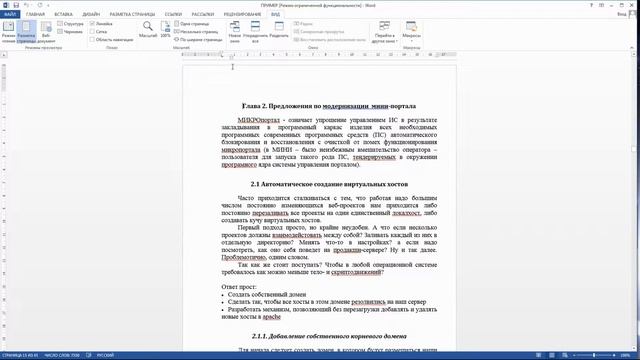Open Перейти в другое окно dropdown
This screenshot has width=640, height=360.
click(384, 32)
